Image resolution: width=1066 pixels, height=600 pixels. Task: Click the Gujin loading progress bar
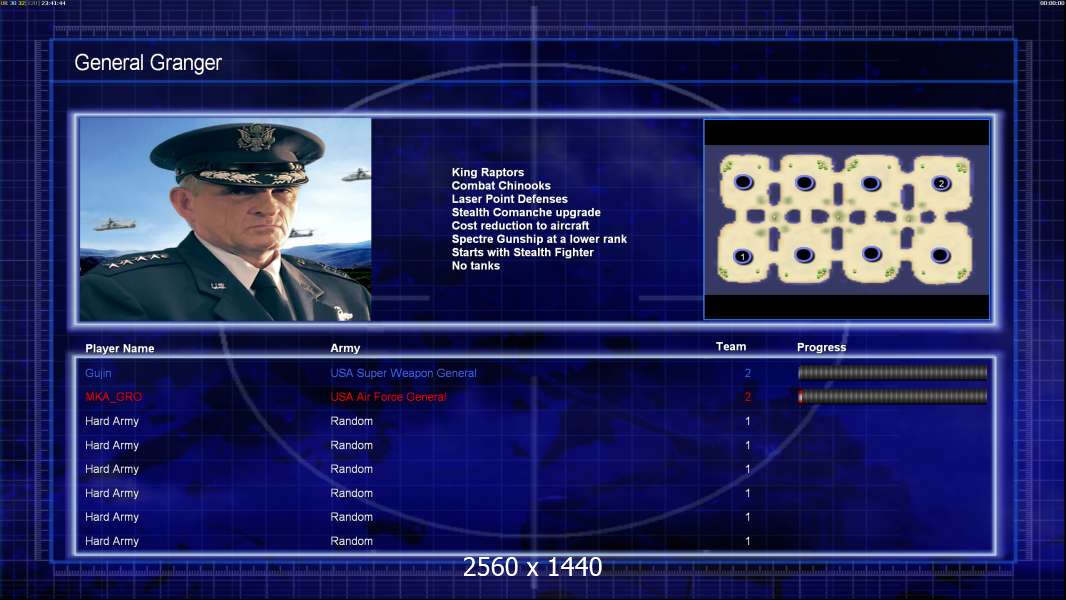(x=892, y=372)
